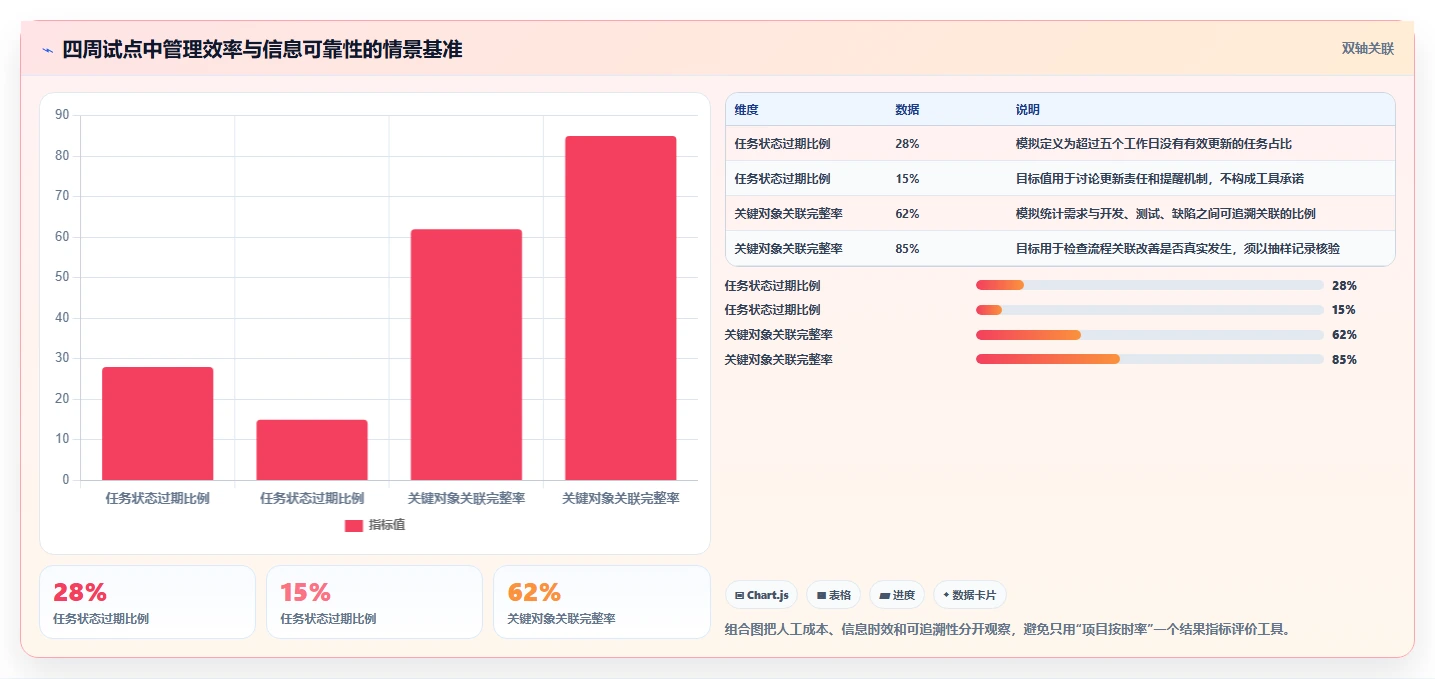This screenshot has height=679, width=1435.
Task: Click the 62% progress bar
Action: [1150, 335]
